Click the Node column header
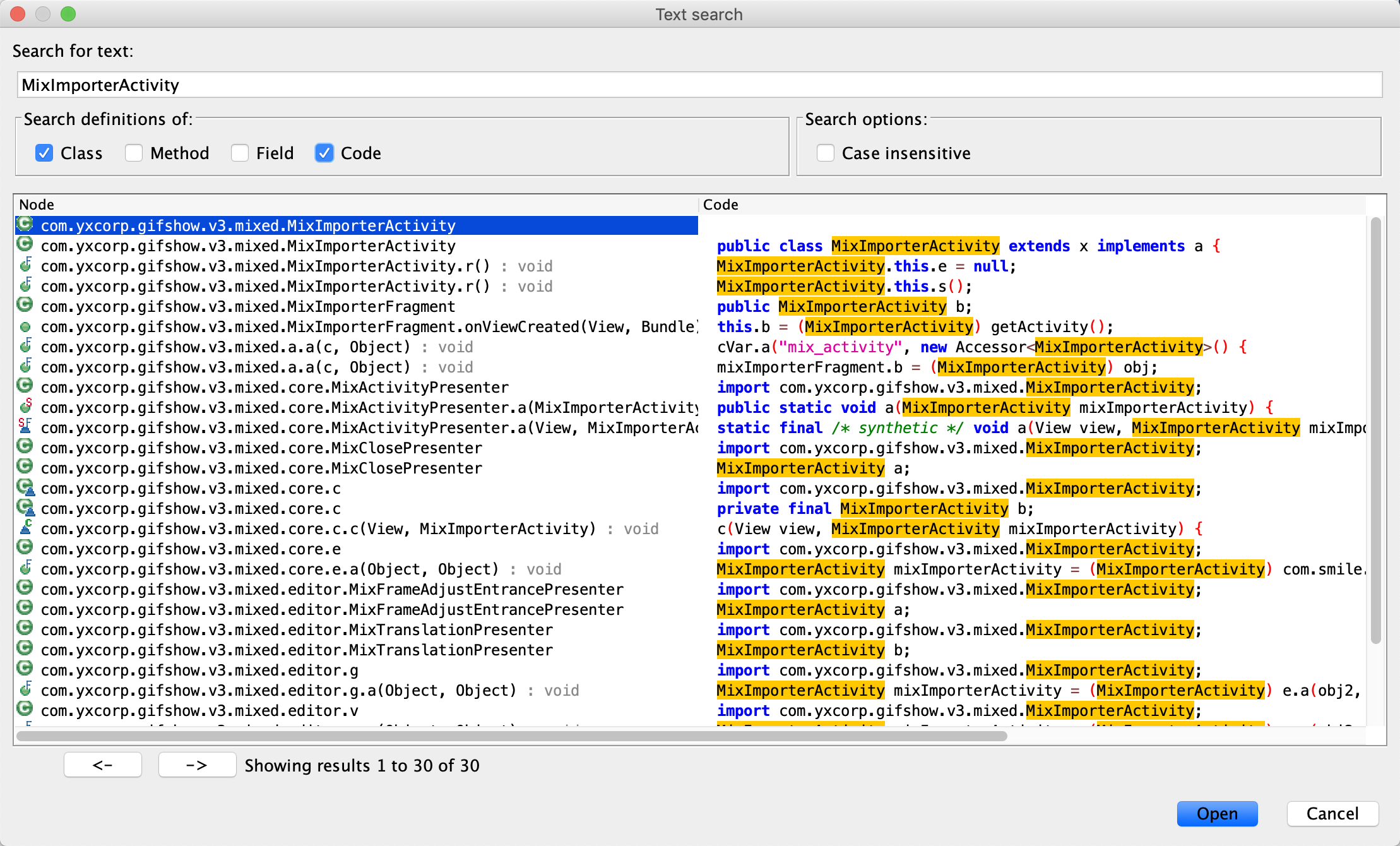This screenshot has height=846, width=1400. [357, 205]
